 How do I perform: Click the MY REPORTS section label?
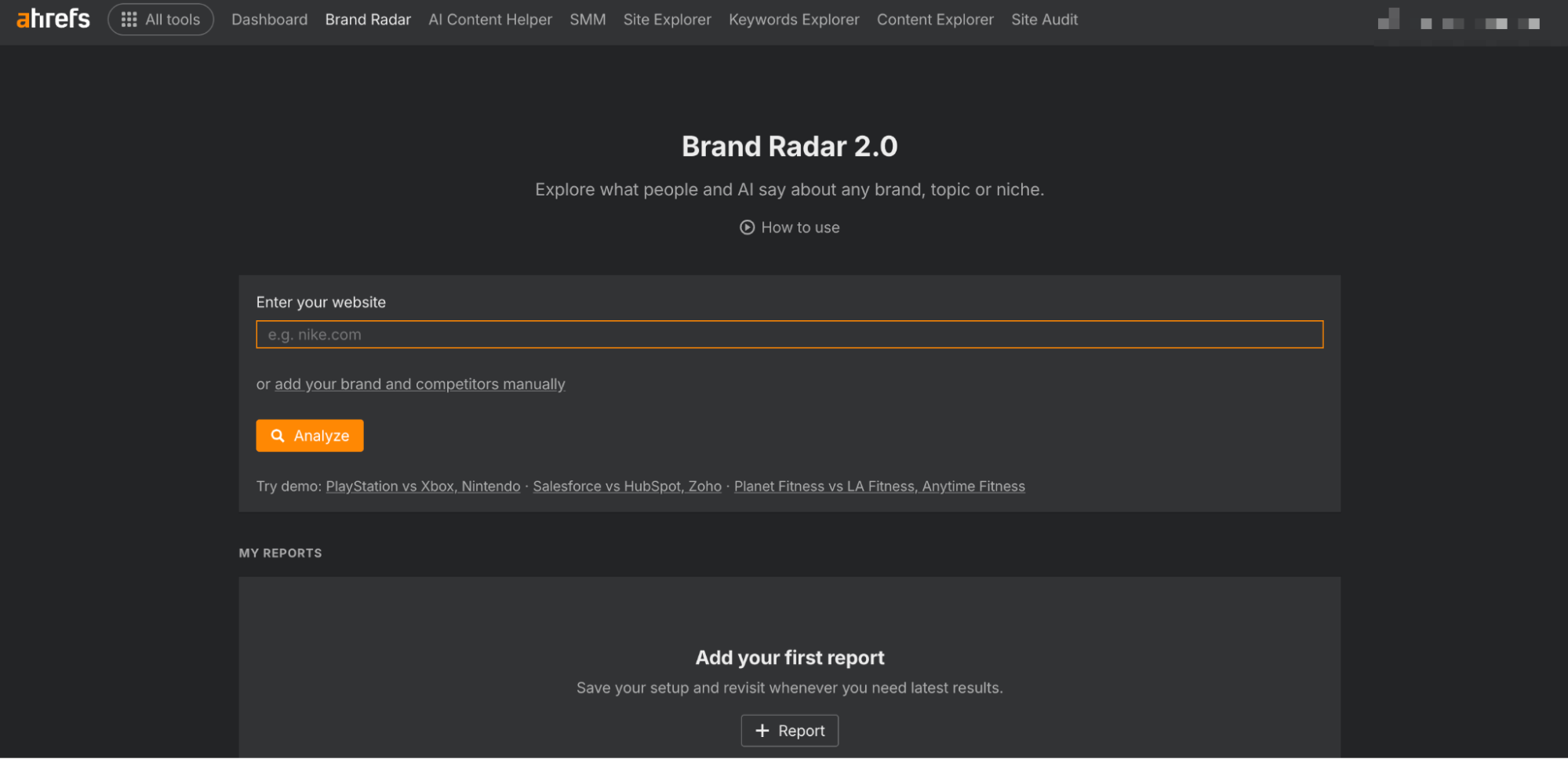280,553
